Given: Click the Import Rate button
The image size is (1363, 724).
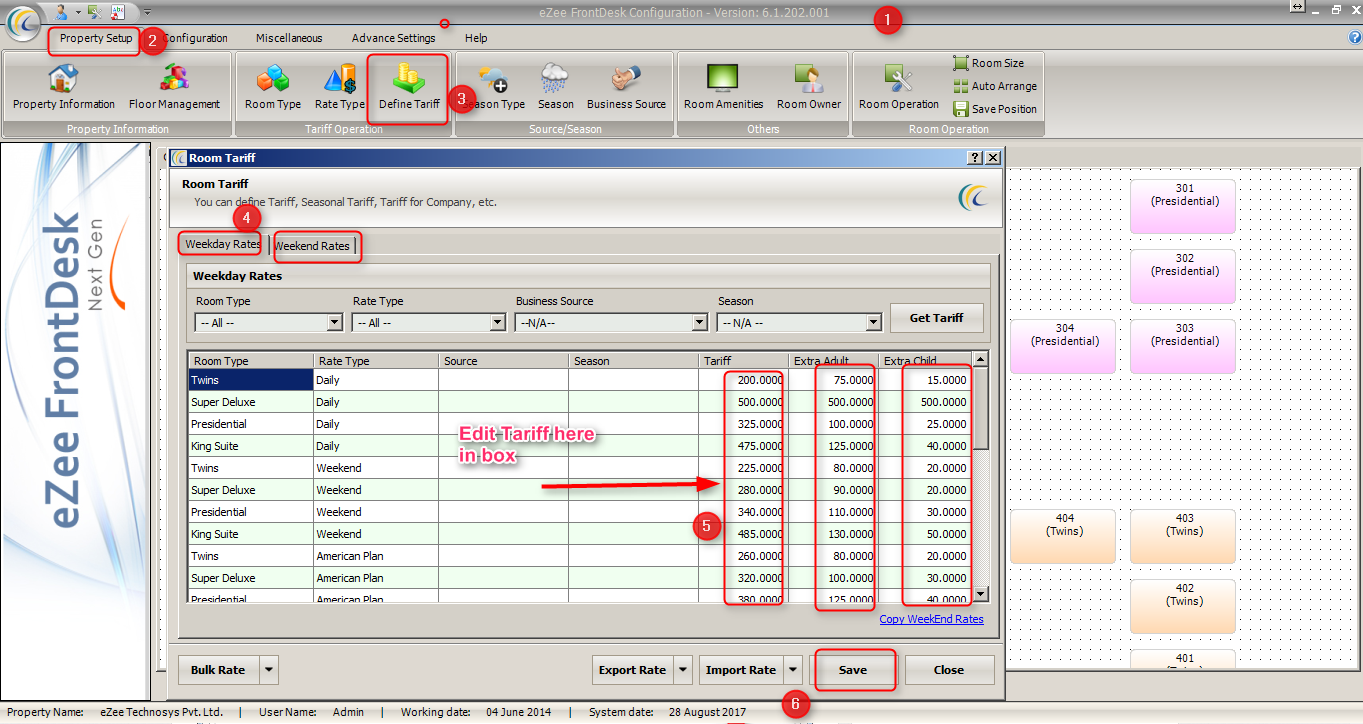Looking at the screenshot, I should [741, 670].
